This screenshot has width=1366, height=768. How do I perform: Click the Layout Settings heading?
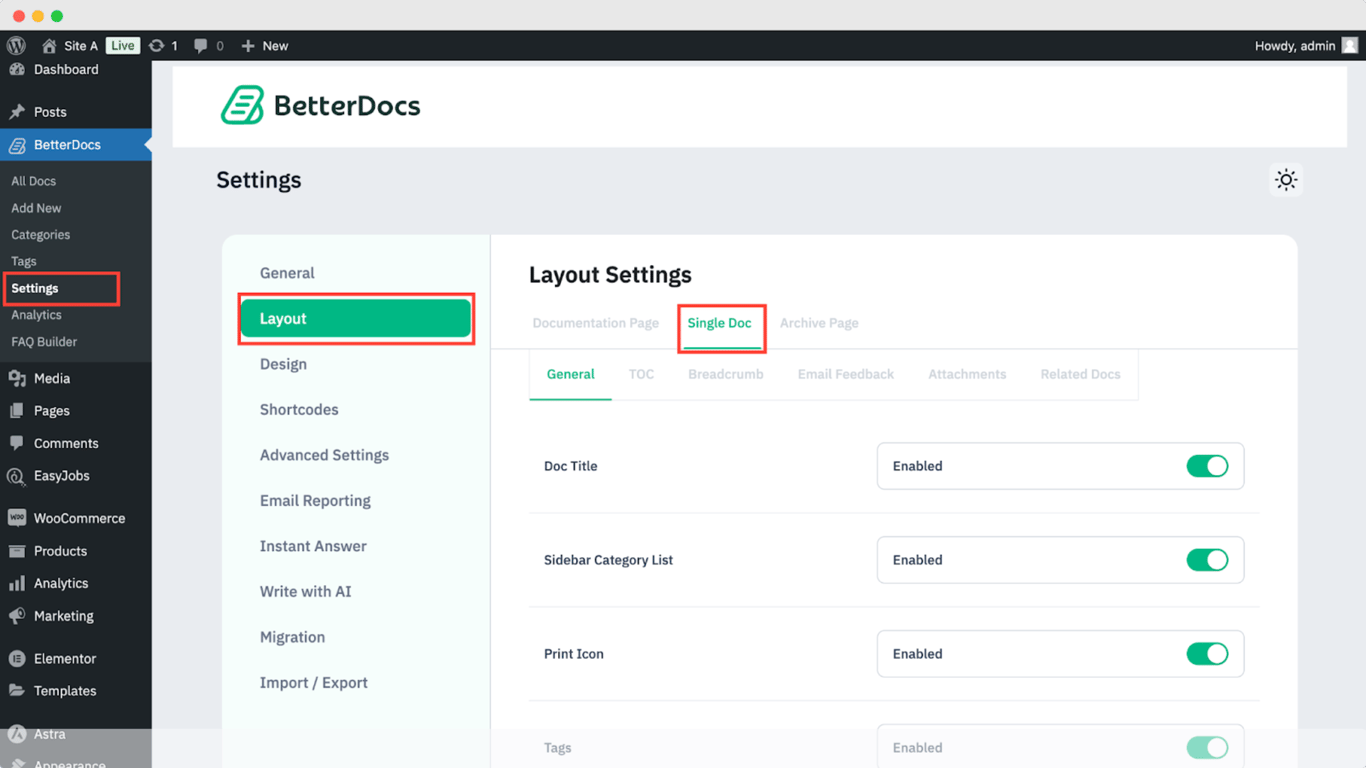pyautogui.click(x=610, y=275)
